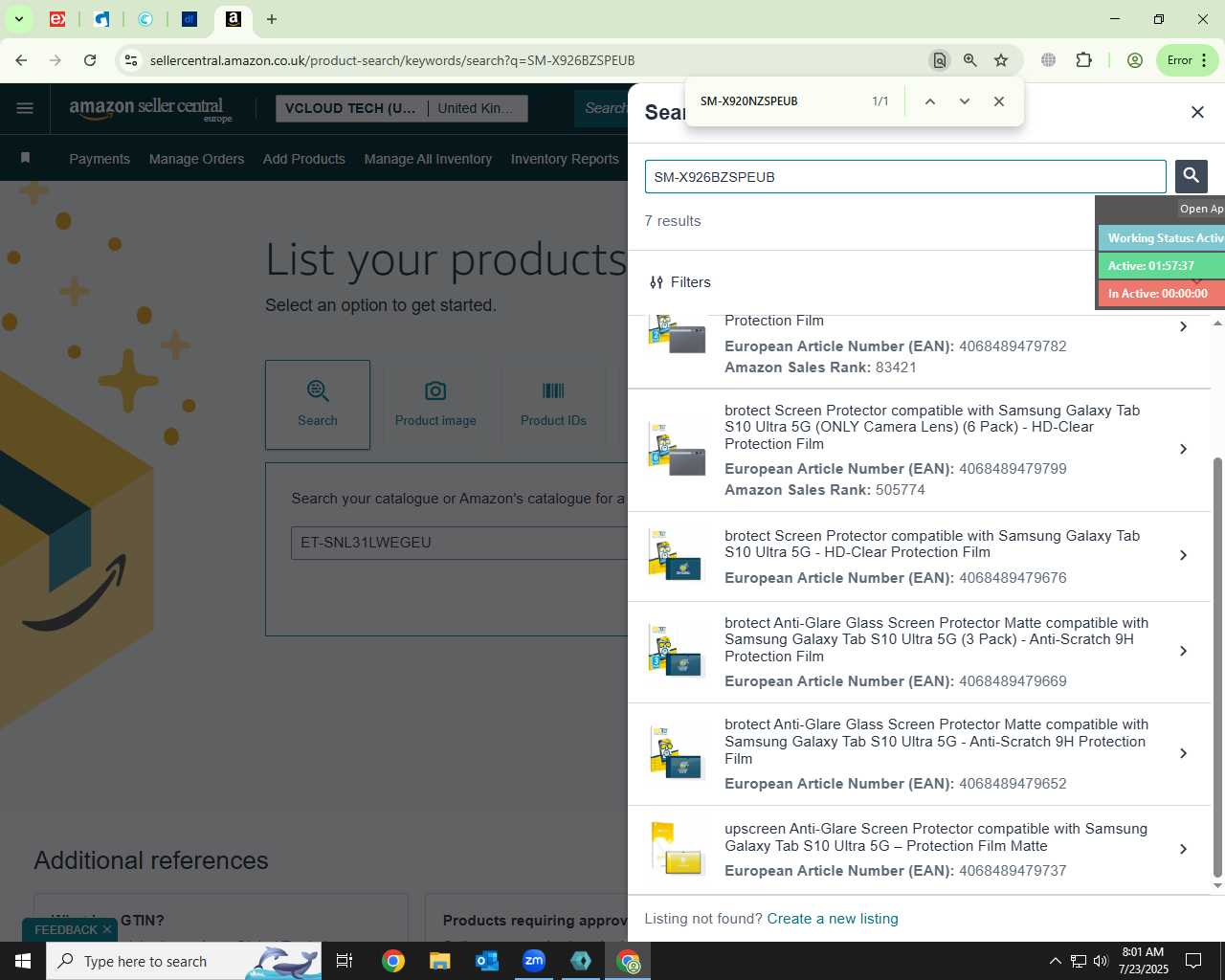This screenshot has height=980, width=1225.
Task: Select the Search option card
Action: click(x=318, y=405)
